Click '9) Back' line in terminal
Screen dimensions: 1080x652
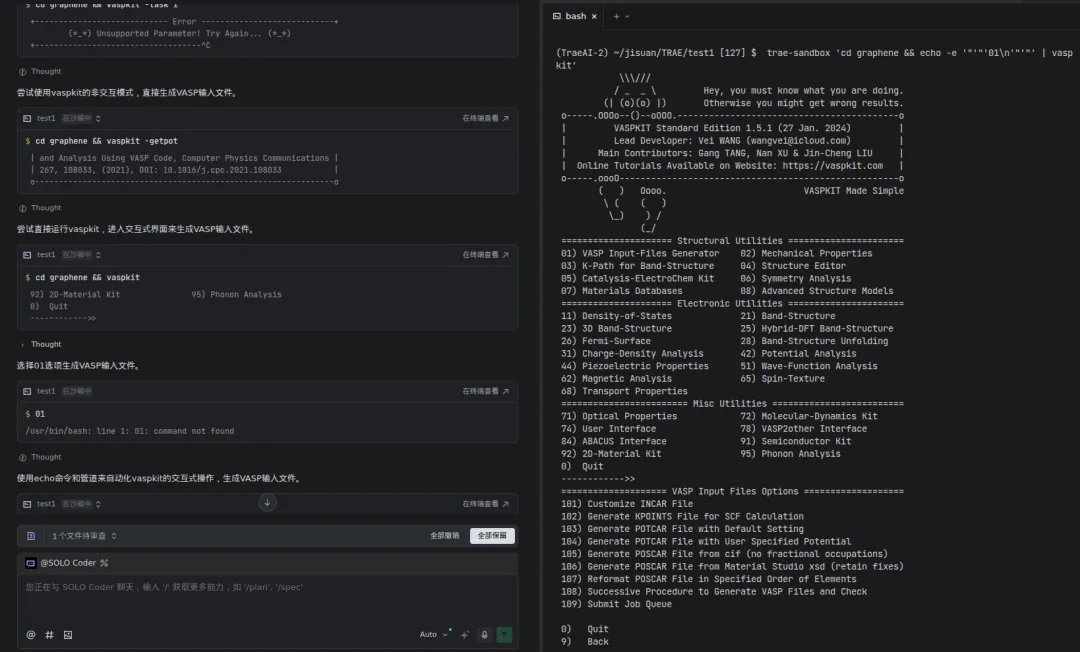[585, 642]
